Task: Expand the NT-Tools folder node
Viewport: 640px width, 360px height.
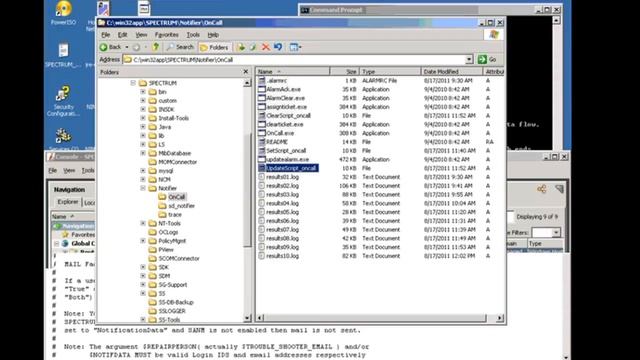Action: (143, 223)
